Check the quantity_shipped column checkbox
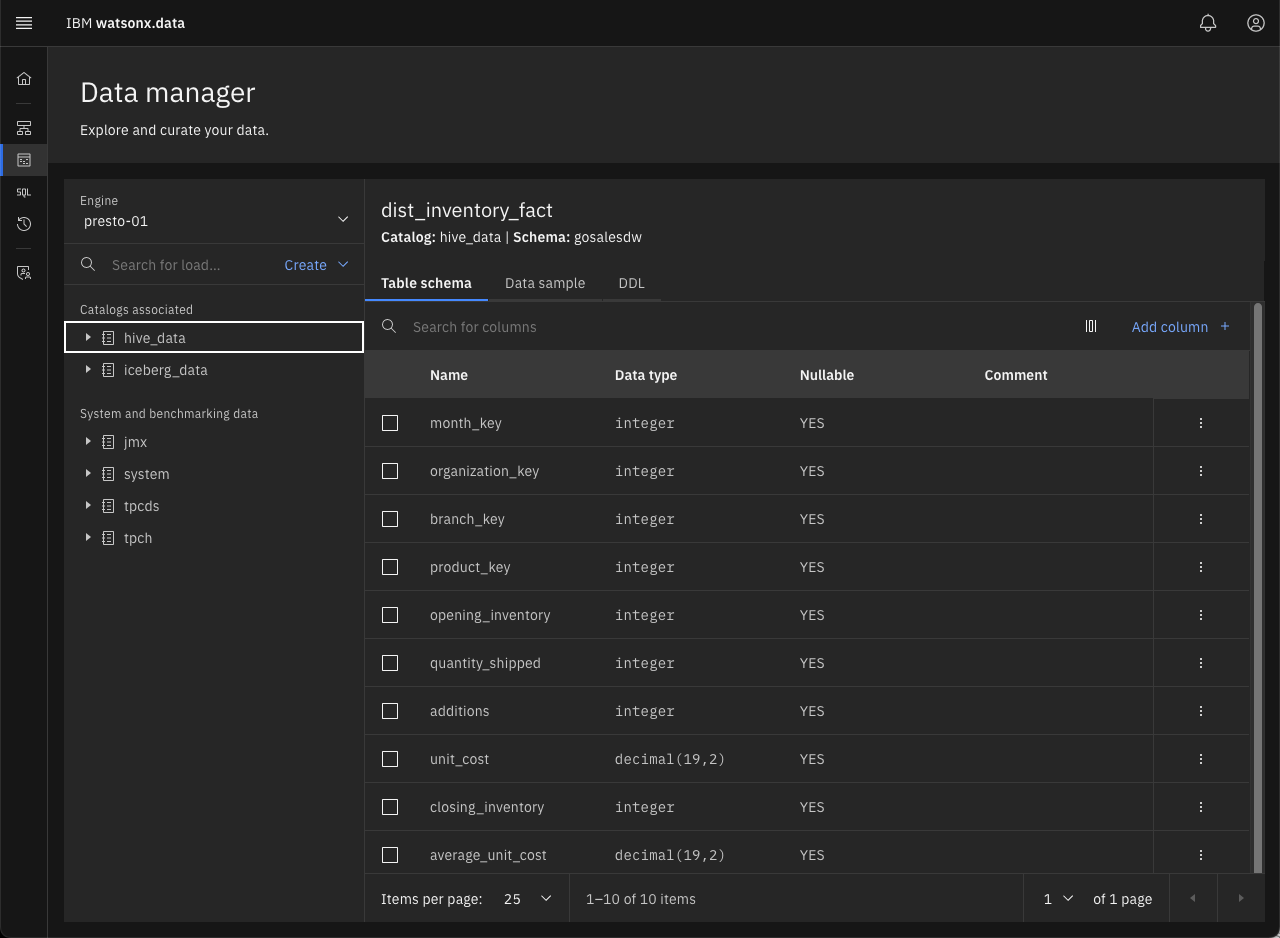Screen dimensions: 1280x938 pyautogui.click(x=390, y=663)
